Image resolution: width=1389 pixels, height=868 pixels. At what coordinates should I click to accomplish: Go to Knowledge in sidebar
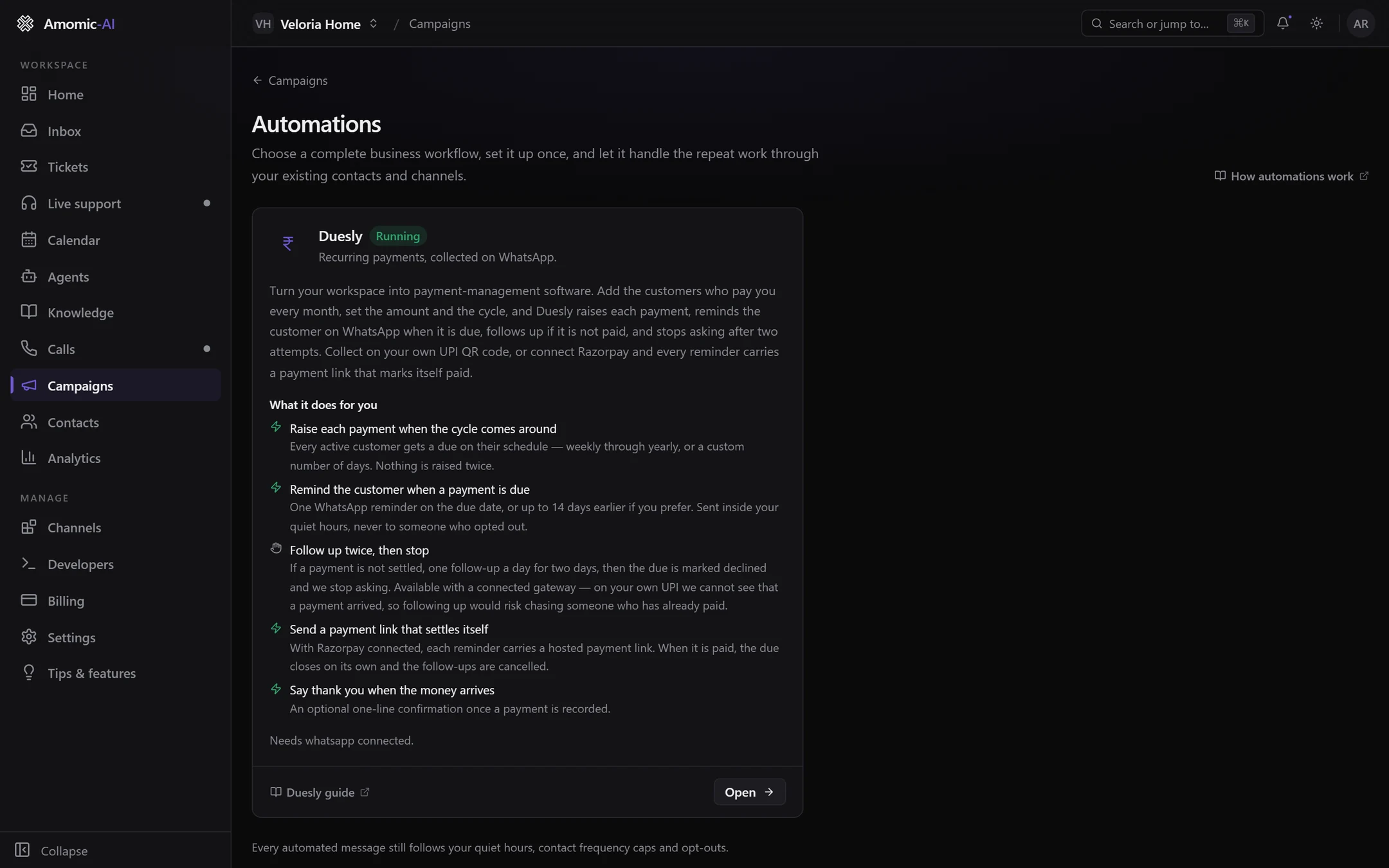click(x=116, y=312)
